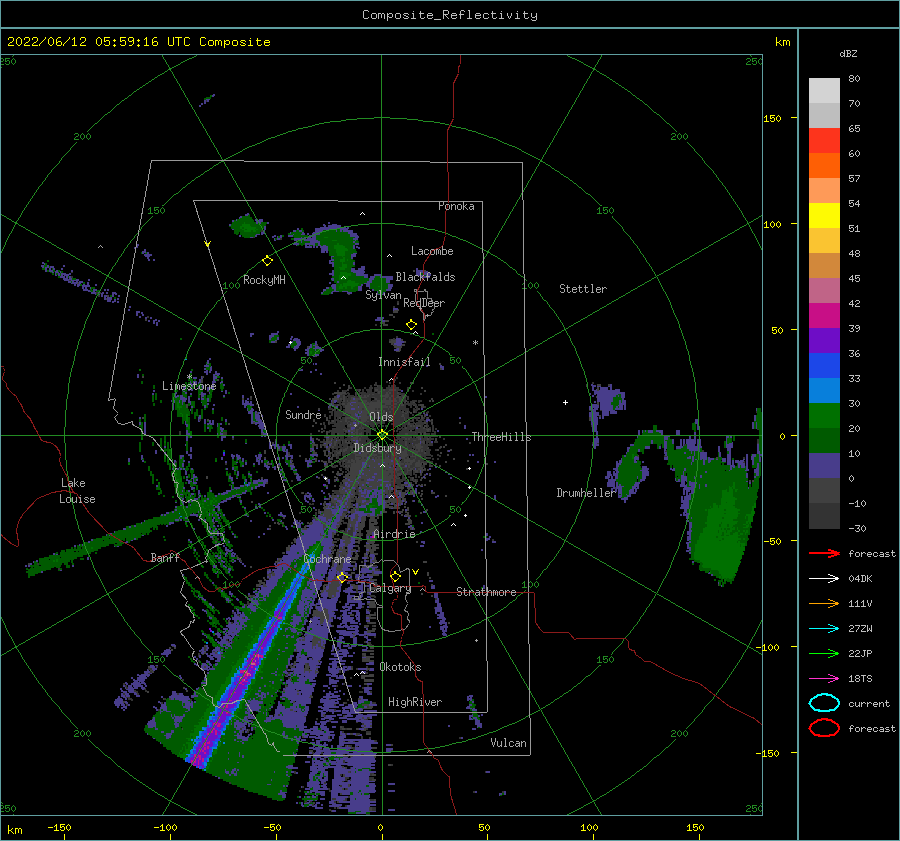Viewport: 900px width, 841px height.
Task: Select the Lacombe town label
Action: pos(432,251)
